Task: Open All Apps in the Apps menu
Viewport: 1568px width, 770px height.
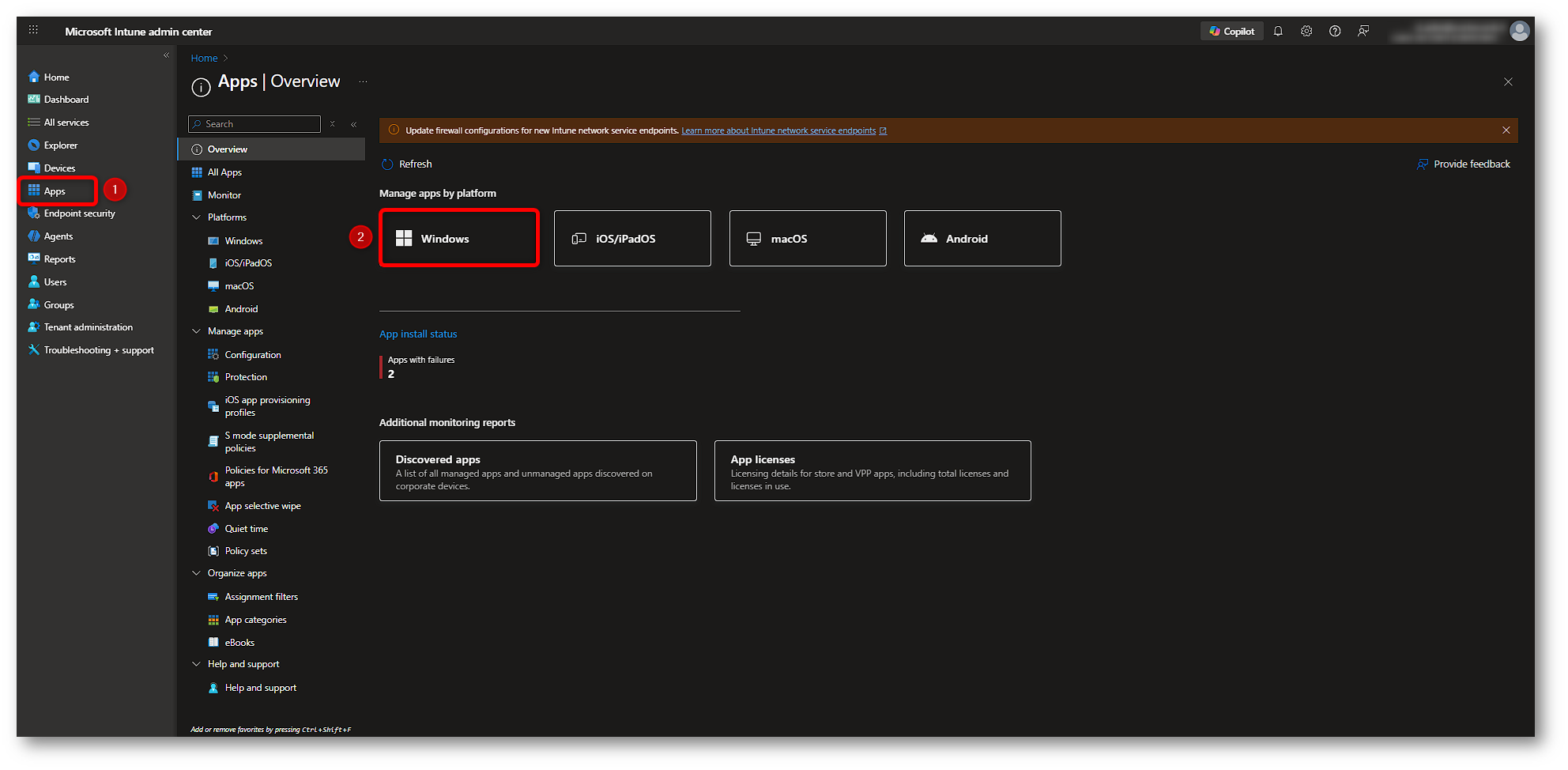Action: (x=224, y=172)
